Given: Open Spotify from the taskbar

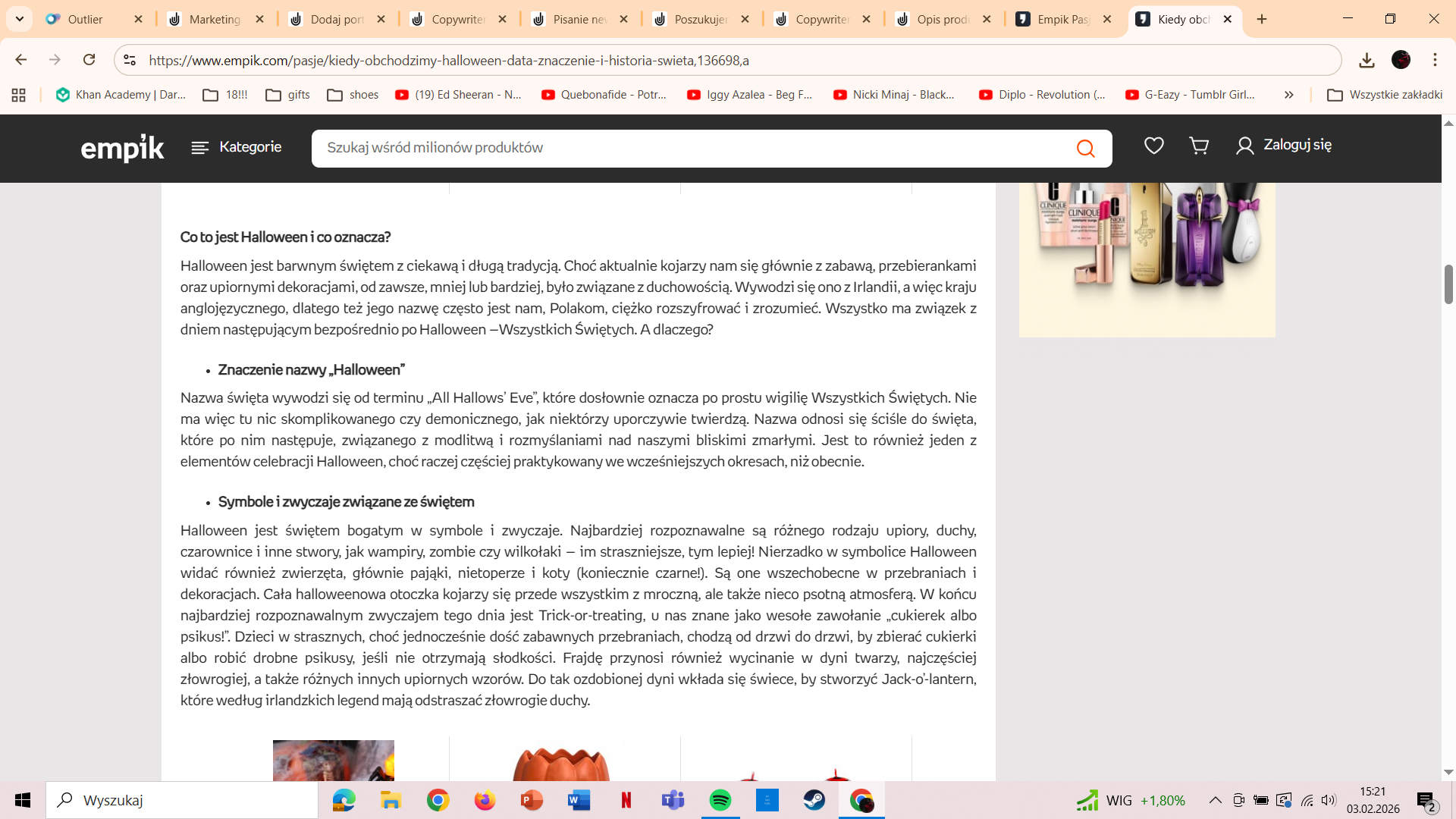Looking at the screenshot, I should [x=720, y=800].
